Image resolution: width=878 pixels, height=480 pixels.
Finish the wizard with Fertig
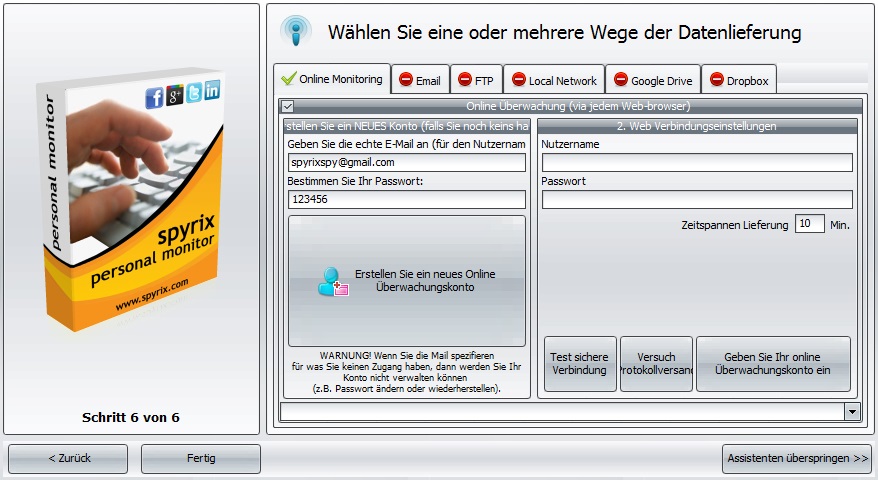[x=201, y=458]
